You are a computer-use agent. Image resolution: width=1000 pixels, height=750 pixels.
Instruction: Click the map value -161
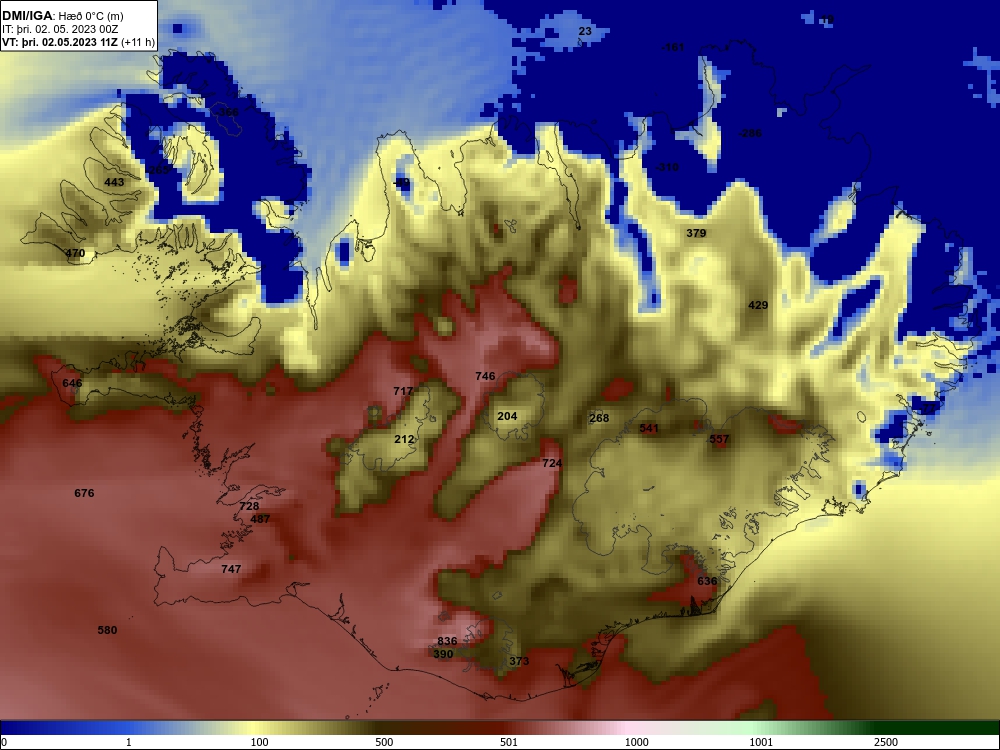(x=673, y=47)
